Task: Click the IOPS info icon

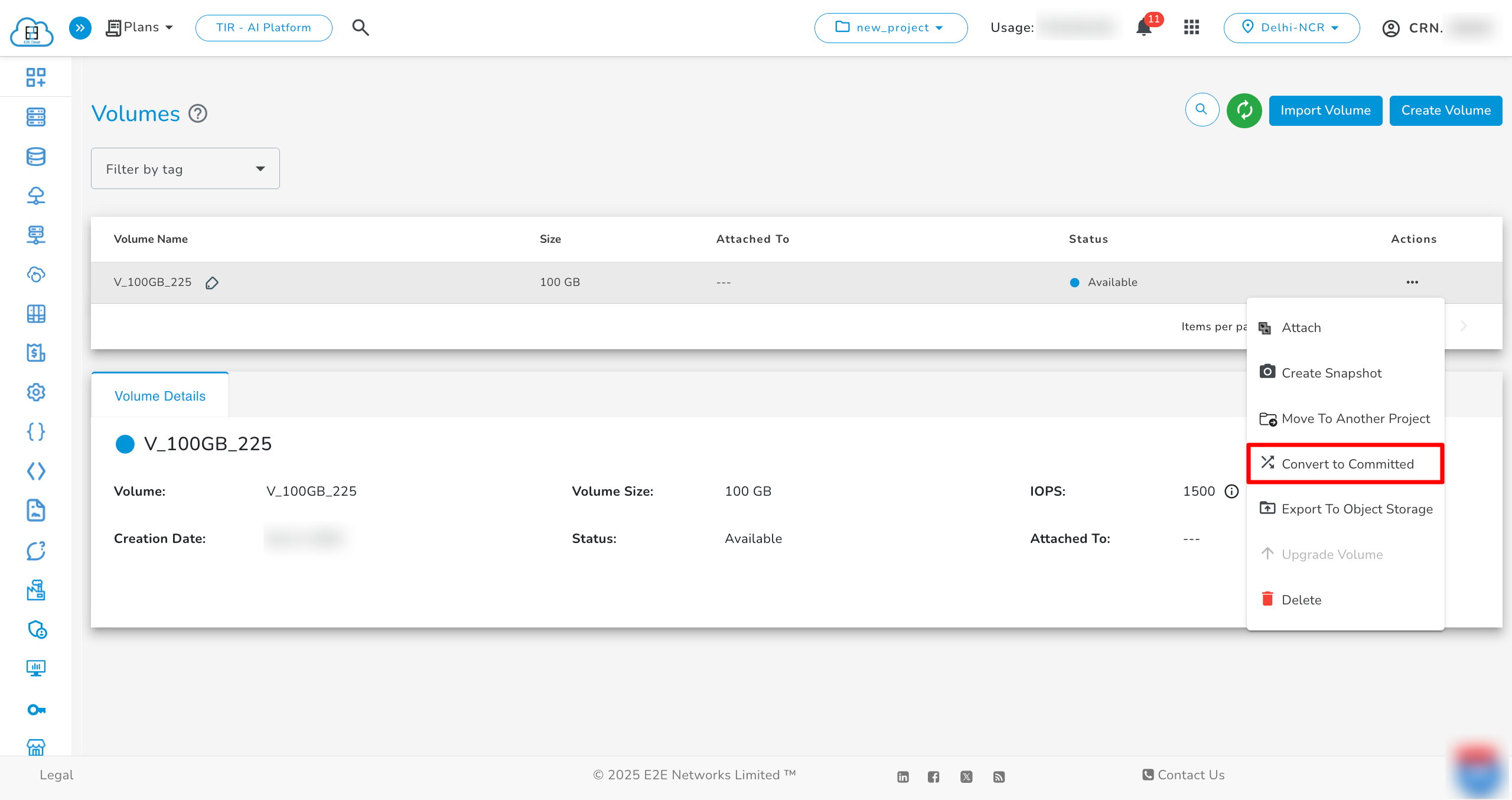Action: (1231, 492)
